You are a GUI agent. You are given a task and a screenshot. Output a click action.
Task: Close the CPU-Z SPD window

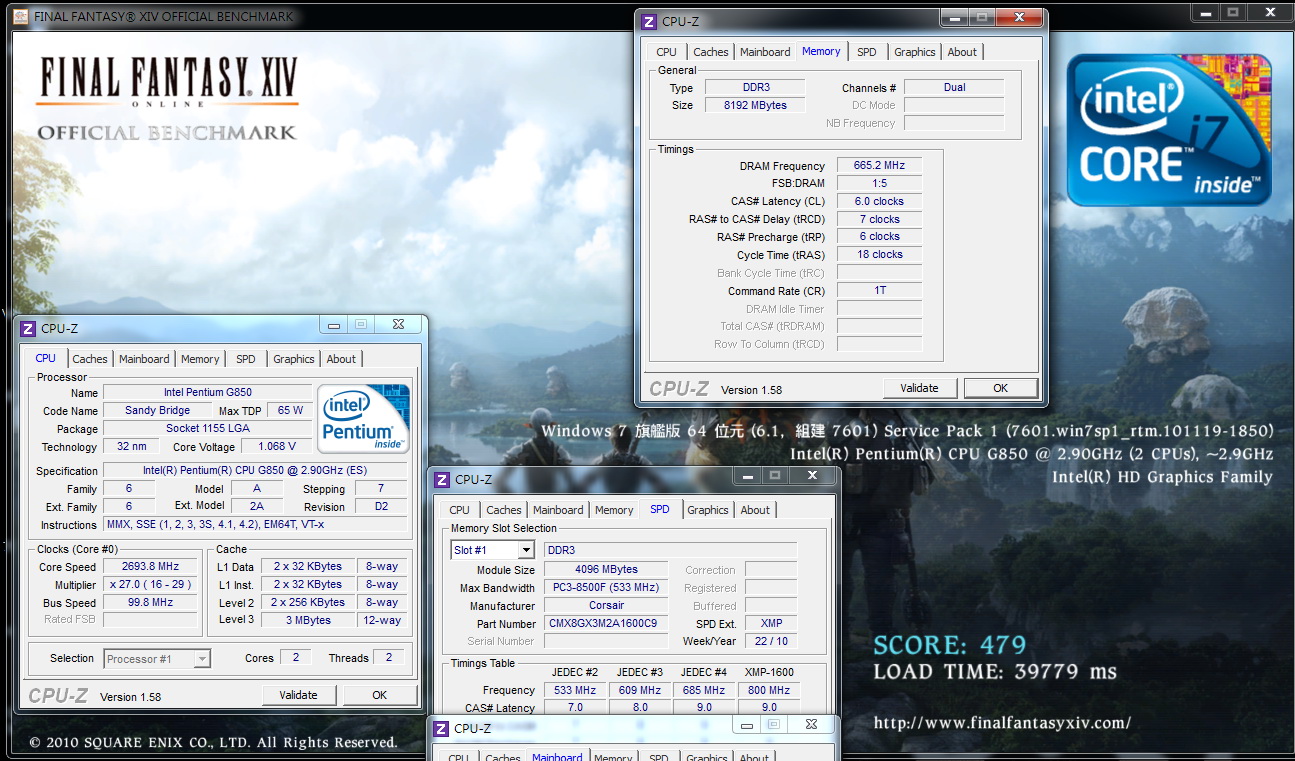(x=811, y=474)
